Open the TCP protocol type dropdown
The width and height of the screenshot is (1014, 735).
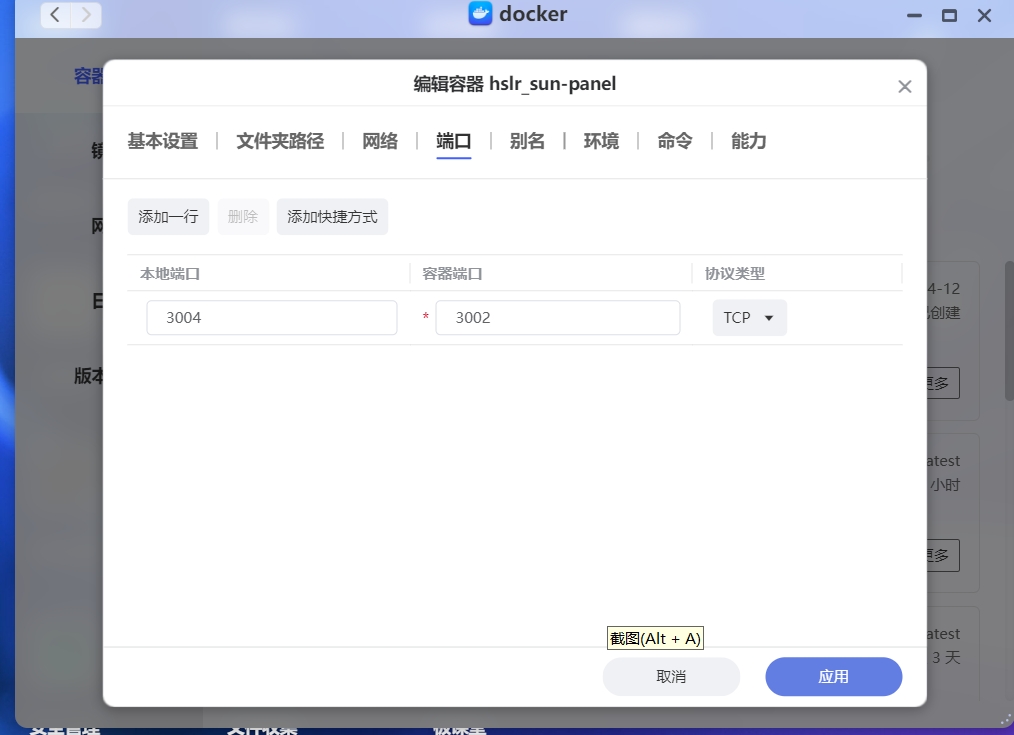pos(749,318)
